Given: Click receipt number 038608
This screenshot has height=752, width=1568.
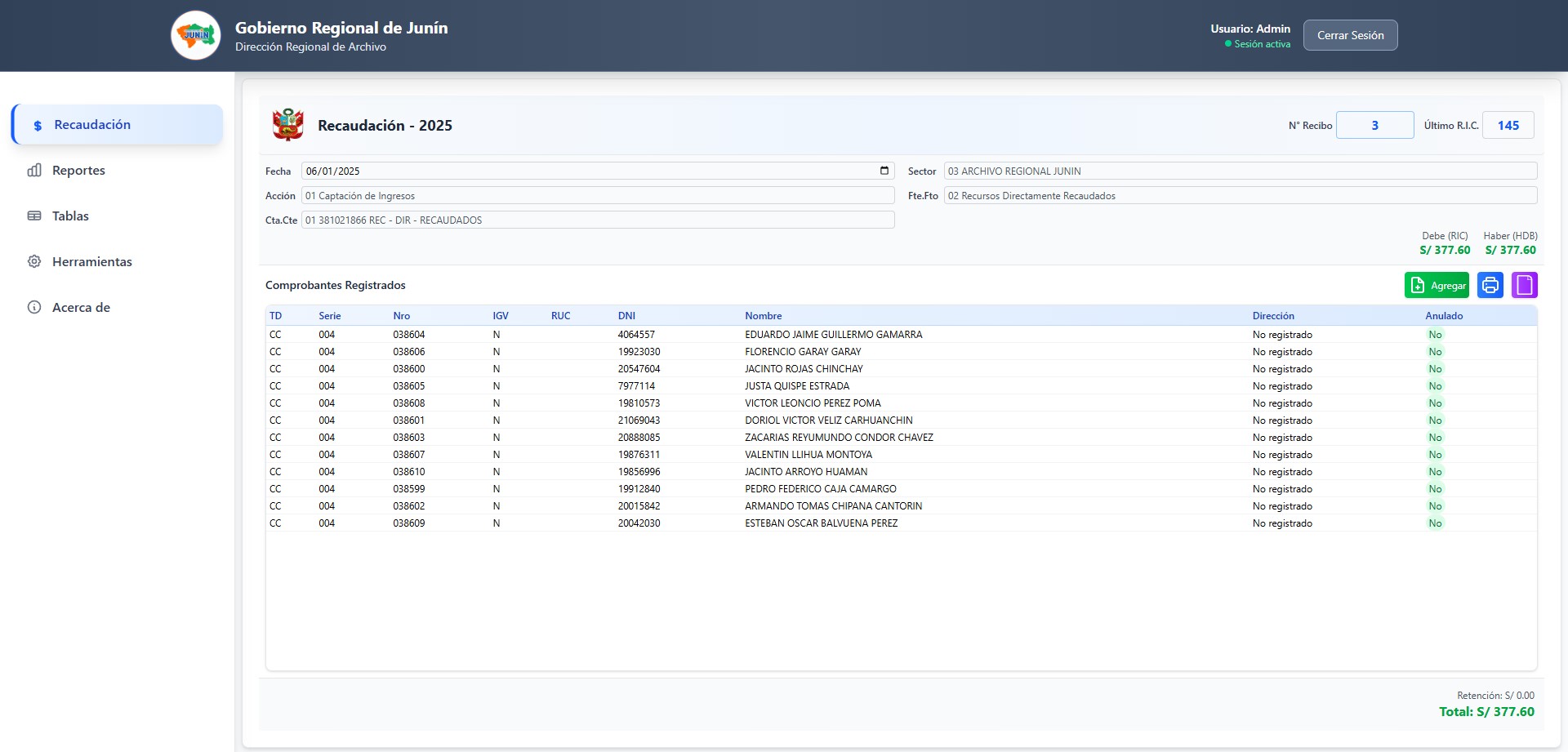Looking at the screenshot, I should click(408, 403).
